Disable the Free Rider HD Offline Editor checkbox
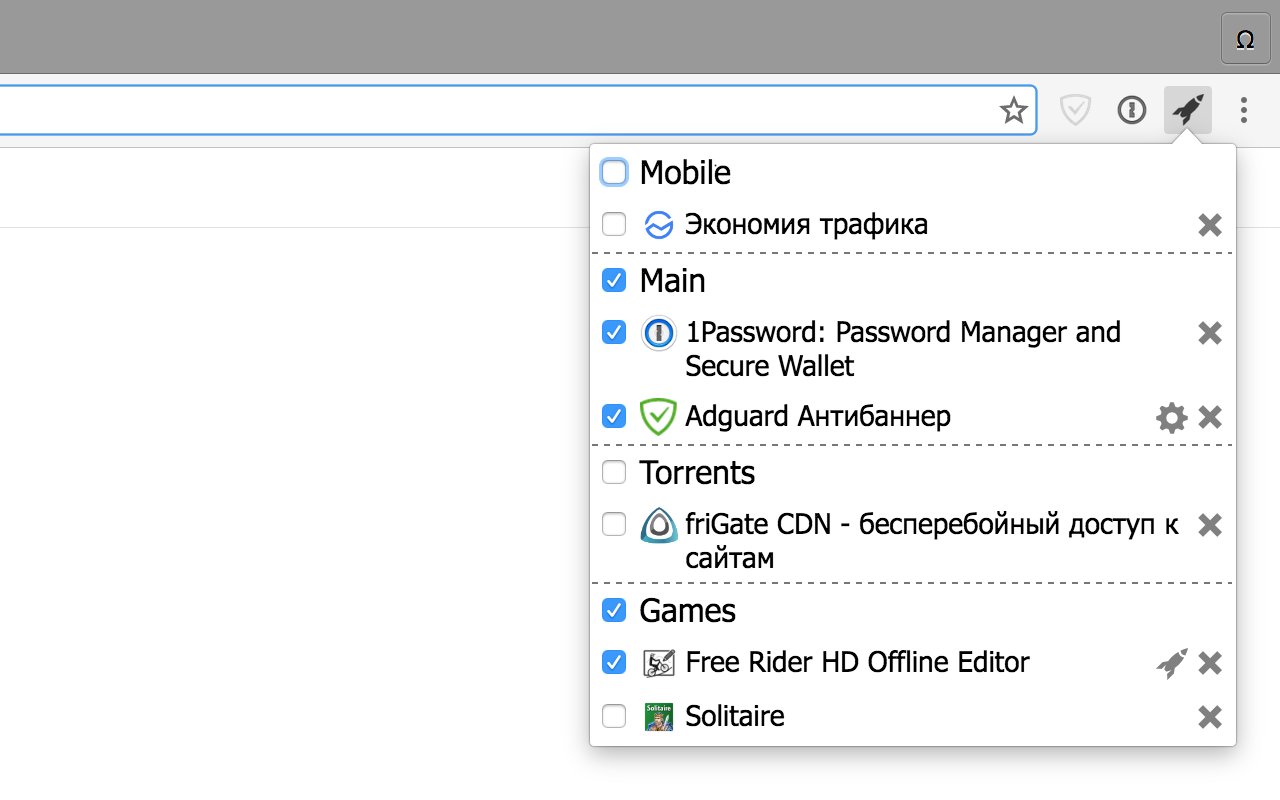The height and width of the screenshot is (800, 1280). pyautogui.click(x=614, y=662)
